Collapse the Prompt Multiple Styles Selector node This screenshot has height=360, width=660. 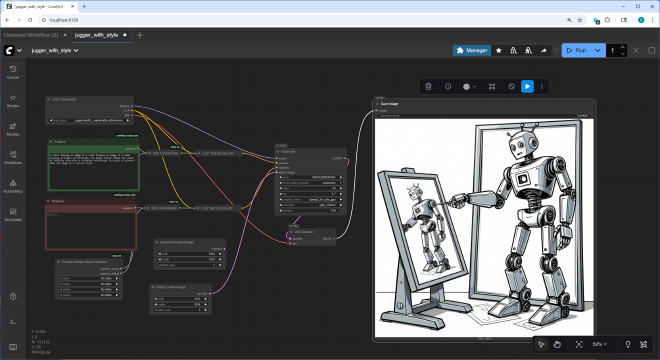(x=59, y=261)
